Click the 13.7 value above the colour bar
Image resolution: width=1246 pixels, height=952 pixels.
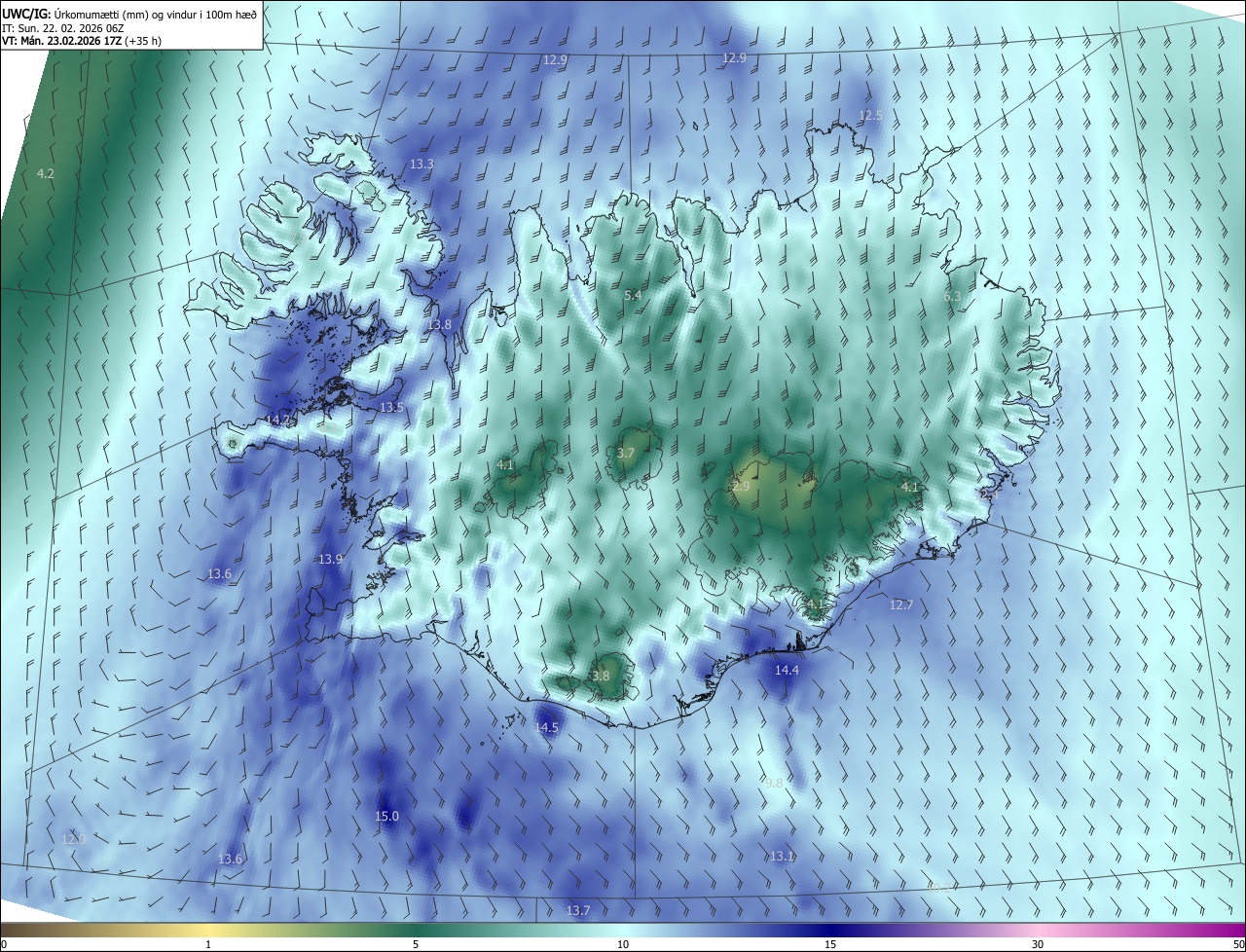[x=578, y=910]
